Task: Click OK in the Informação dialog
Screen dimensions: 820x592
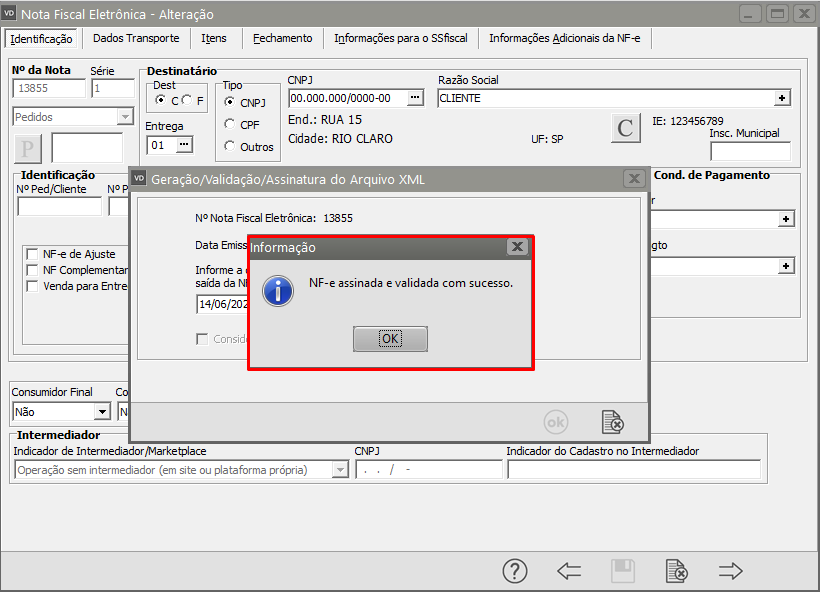Action: 390,339
